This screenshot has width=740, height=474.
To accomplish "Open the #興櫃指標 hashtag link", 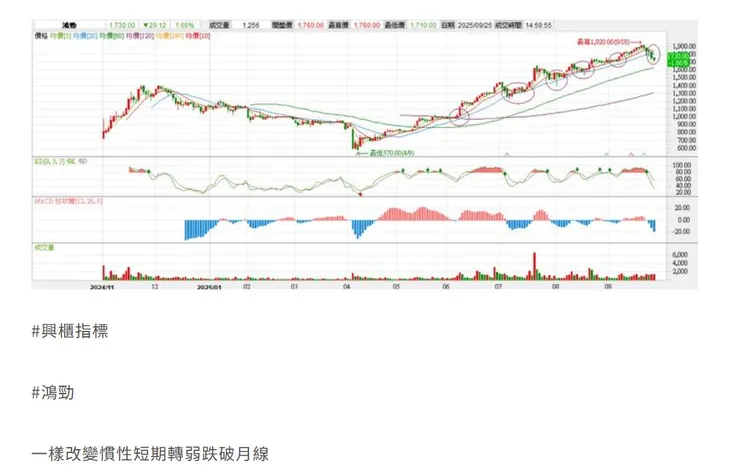I will point(70,331).
